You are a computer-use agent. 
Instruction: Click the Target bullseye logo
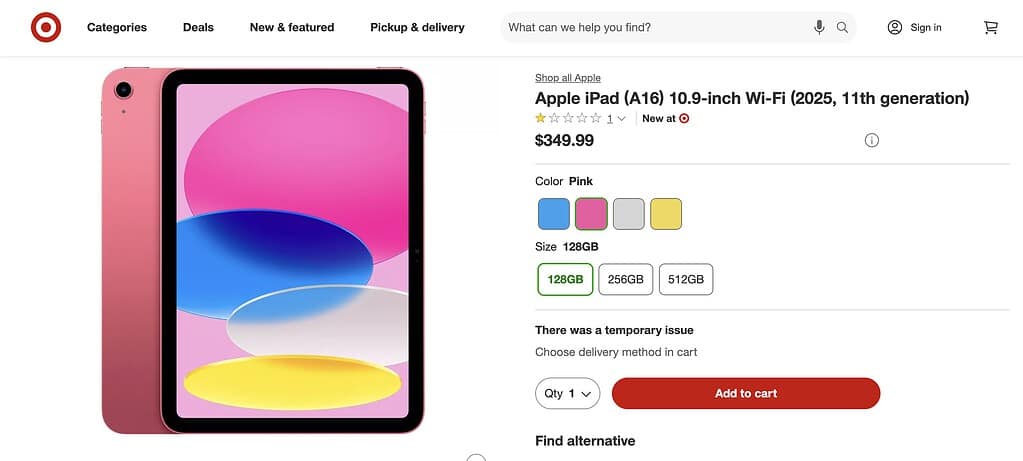[46, 28]
